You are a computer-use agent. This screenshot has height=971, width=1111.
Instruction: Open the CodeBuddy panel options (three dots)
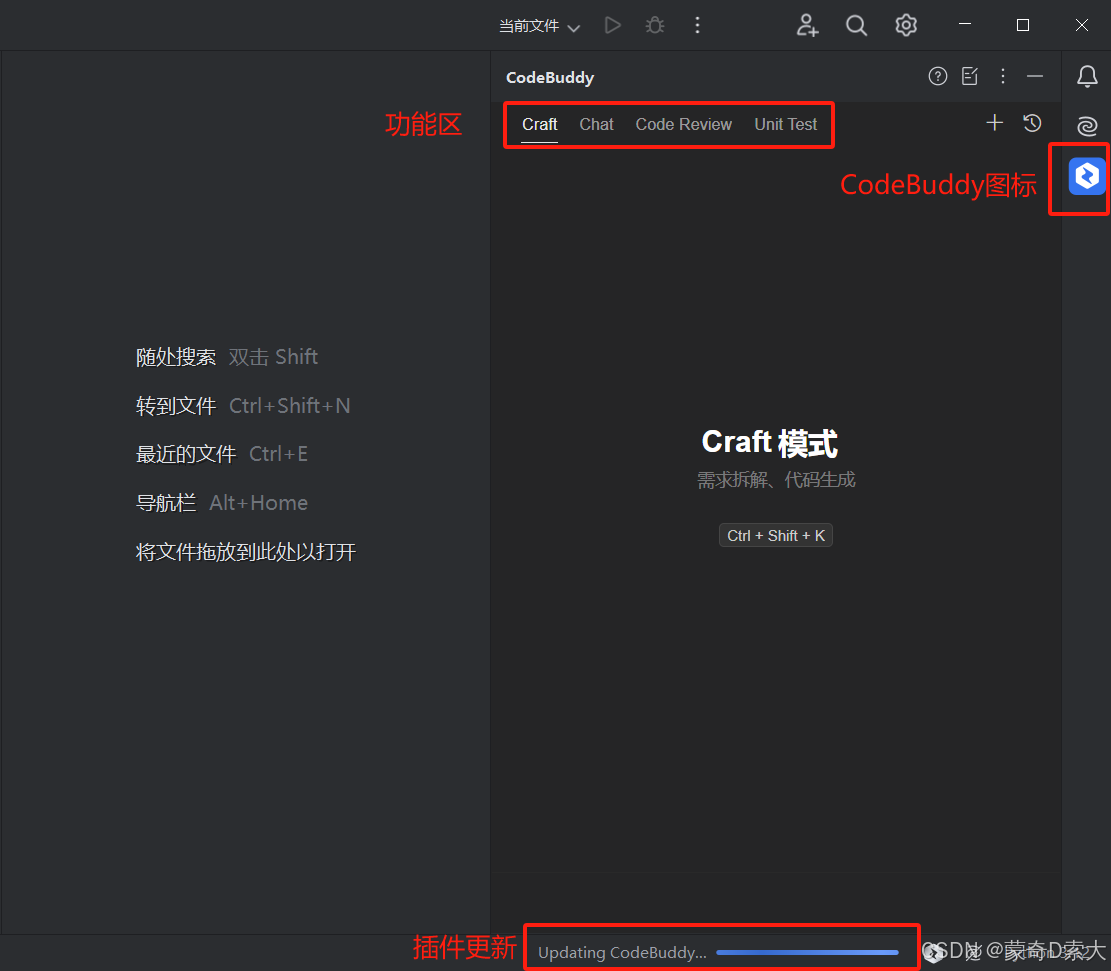1003,76
